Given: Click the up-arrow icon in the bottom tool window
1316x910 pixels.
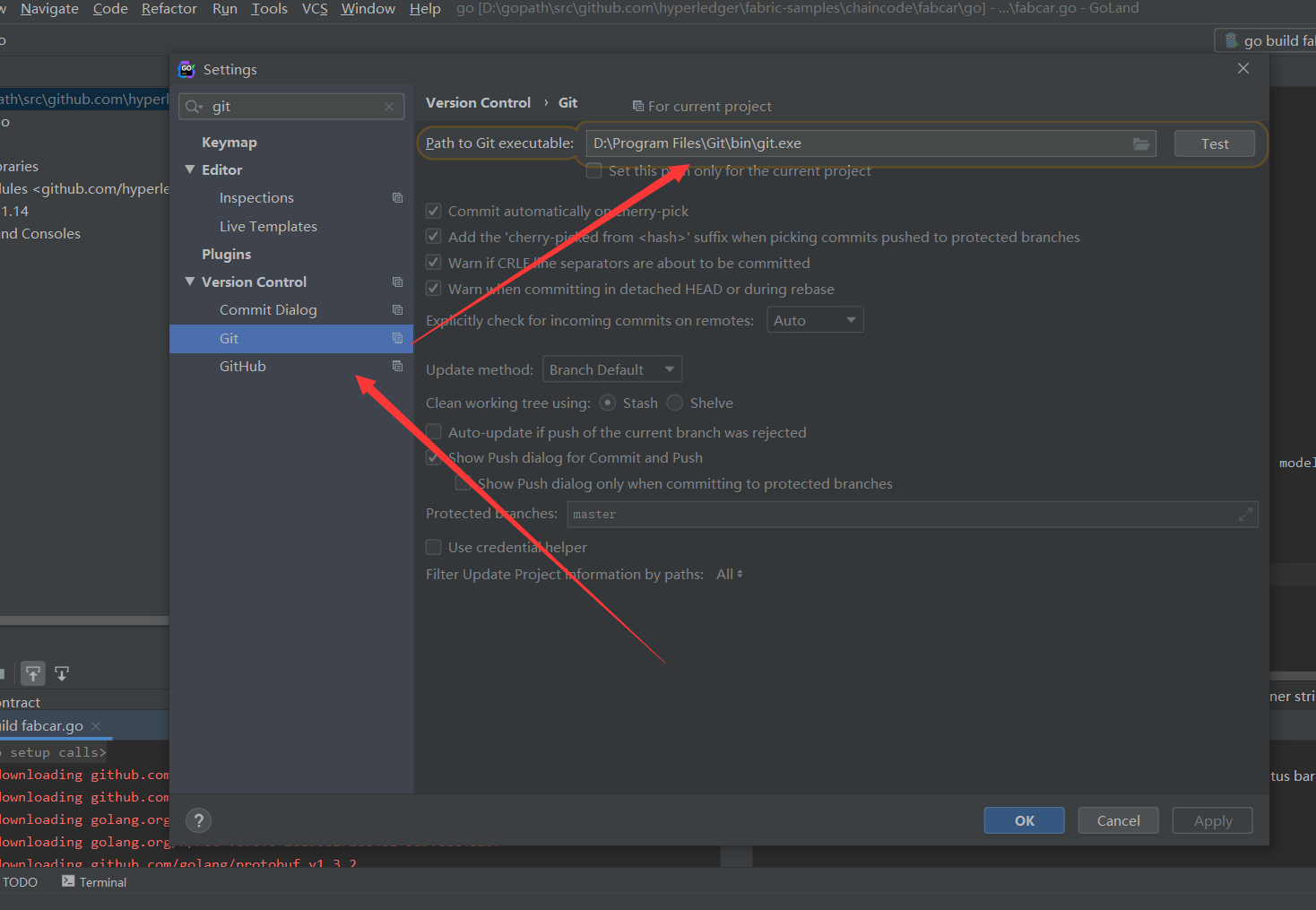Looking at the screenshot, I should point(33,673).
